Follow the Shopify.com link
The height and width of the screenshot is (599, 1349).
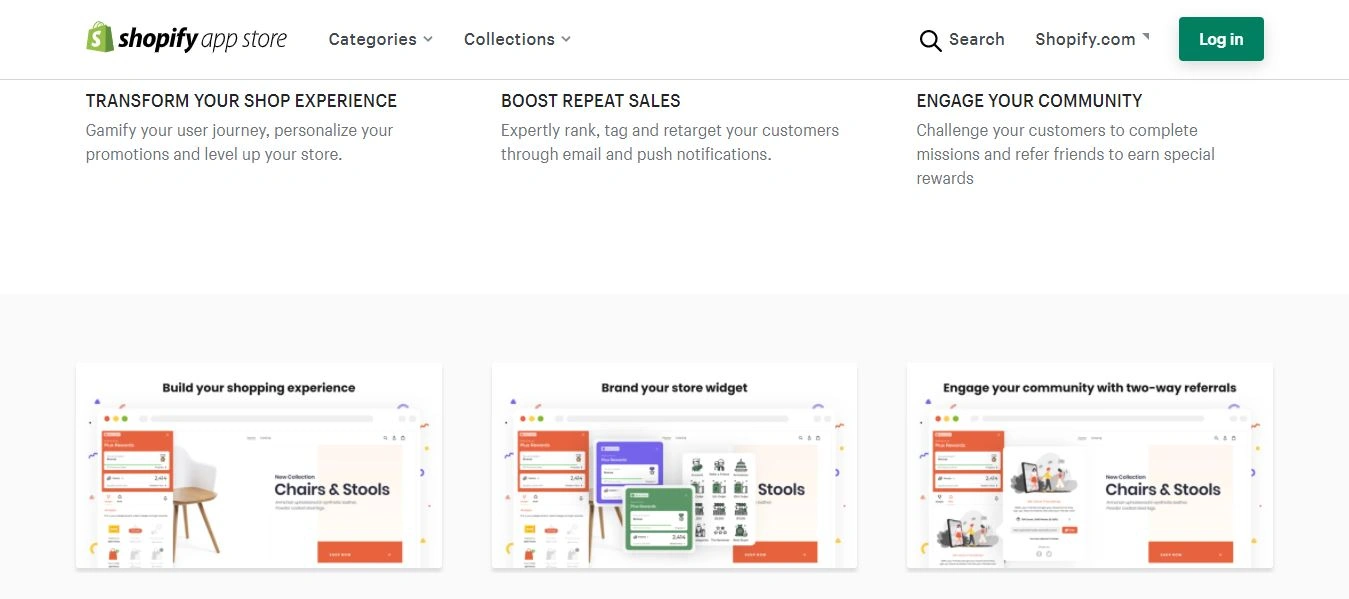(x=1085, y=39)
